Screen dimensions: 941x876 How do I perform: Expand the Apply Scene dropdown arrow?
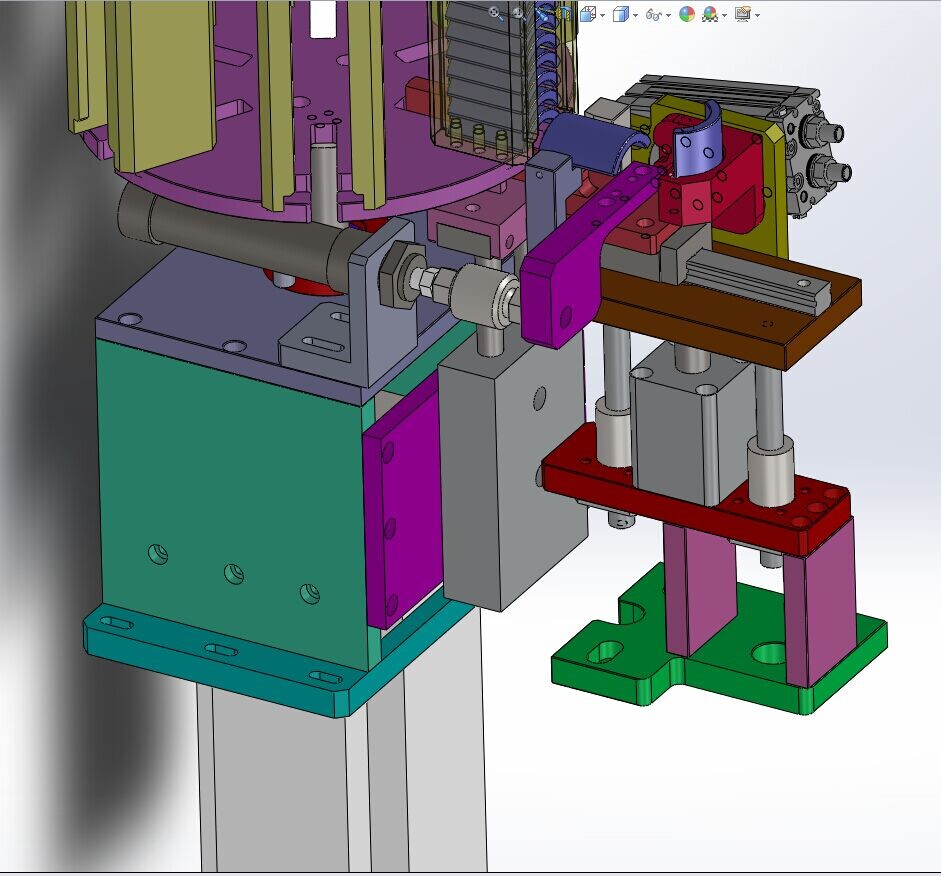coord(724,15)
